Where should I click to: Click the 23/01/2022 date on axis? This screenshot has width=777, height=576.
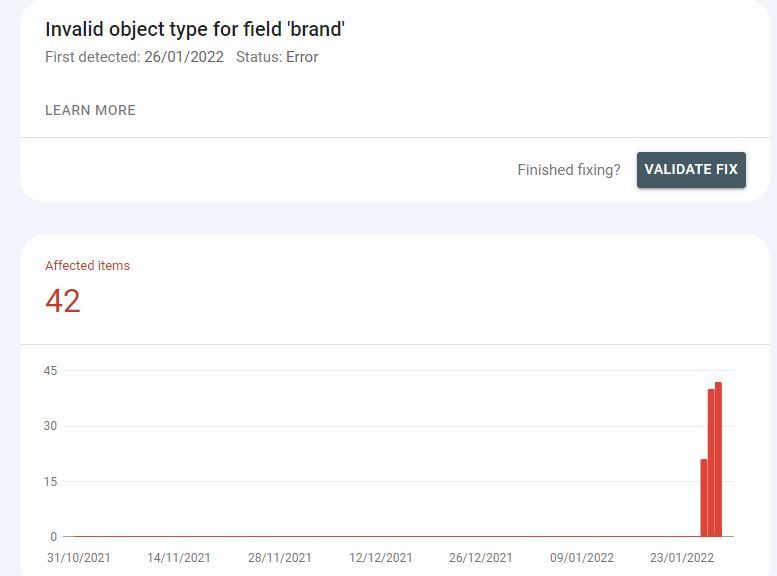(682, 558)
